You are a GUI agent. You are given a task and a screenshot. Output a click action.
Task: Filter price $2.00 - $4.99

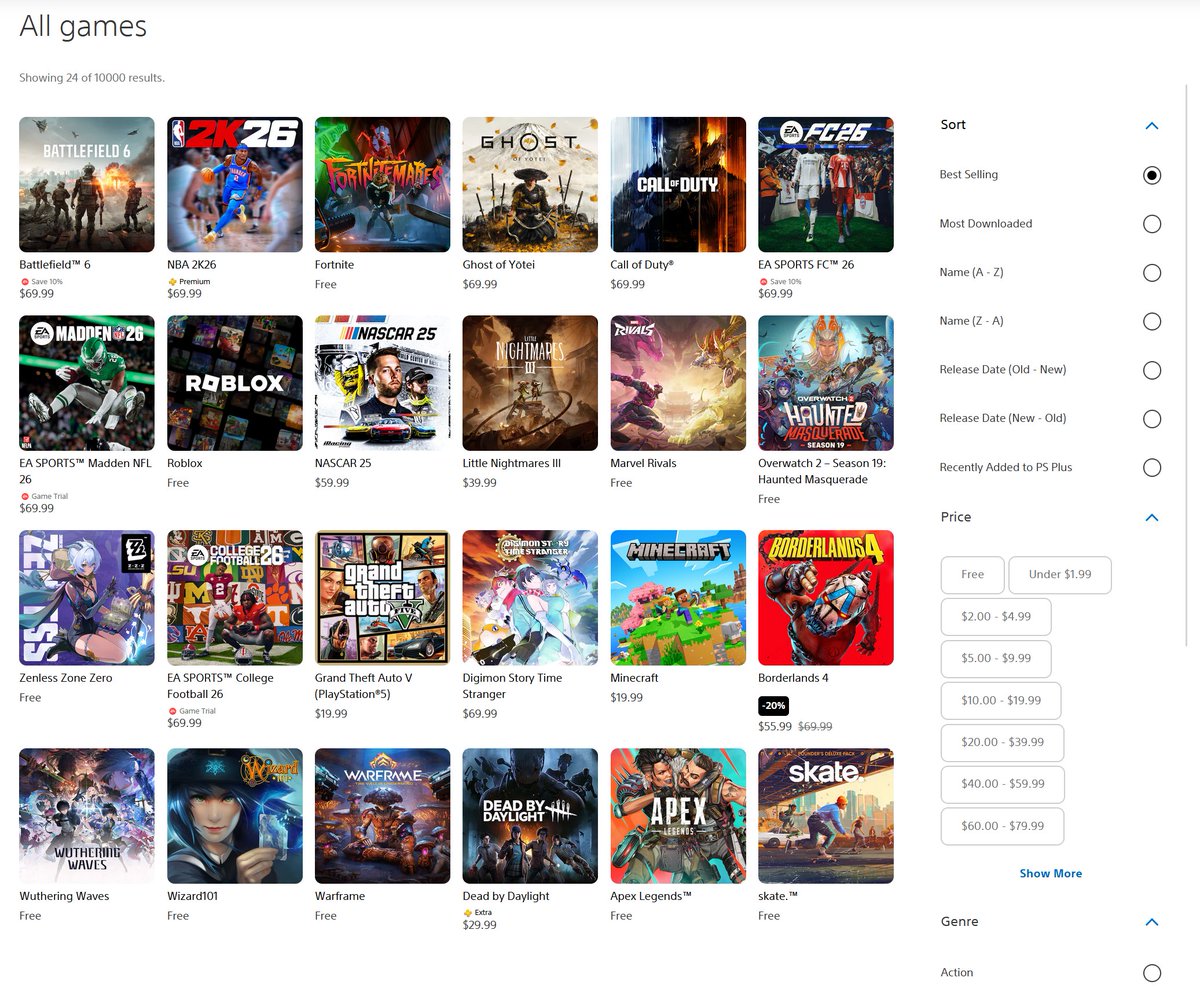(x=996, y=617)
